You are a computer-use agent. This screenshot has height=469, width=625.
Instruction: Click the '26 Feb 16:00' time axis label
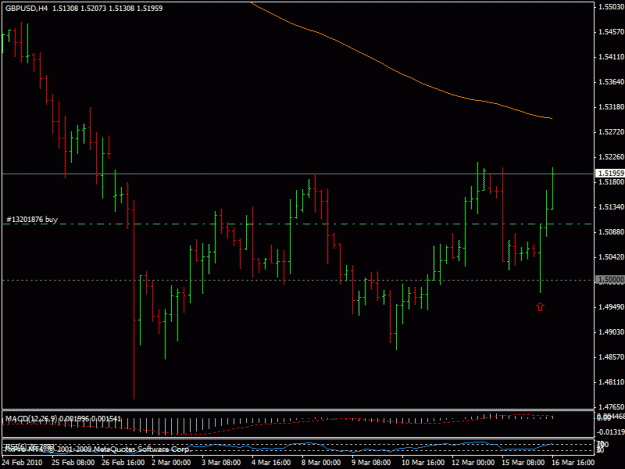[x=123, y=462]
